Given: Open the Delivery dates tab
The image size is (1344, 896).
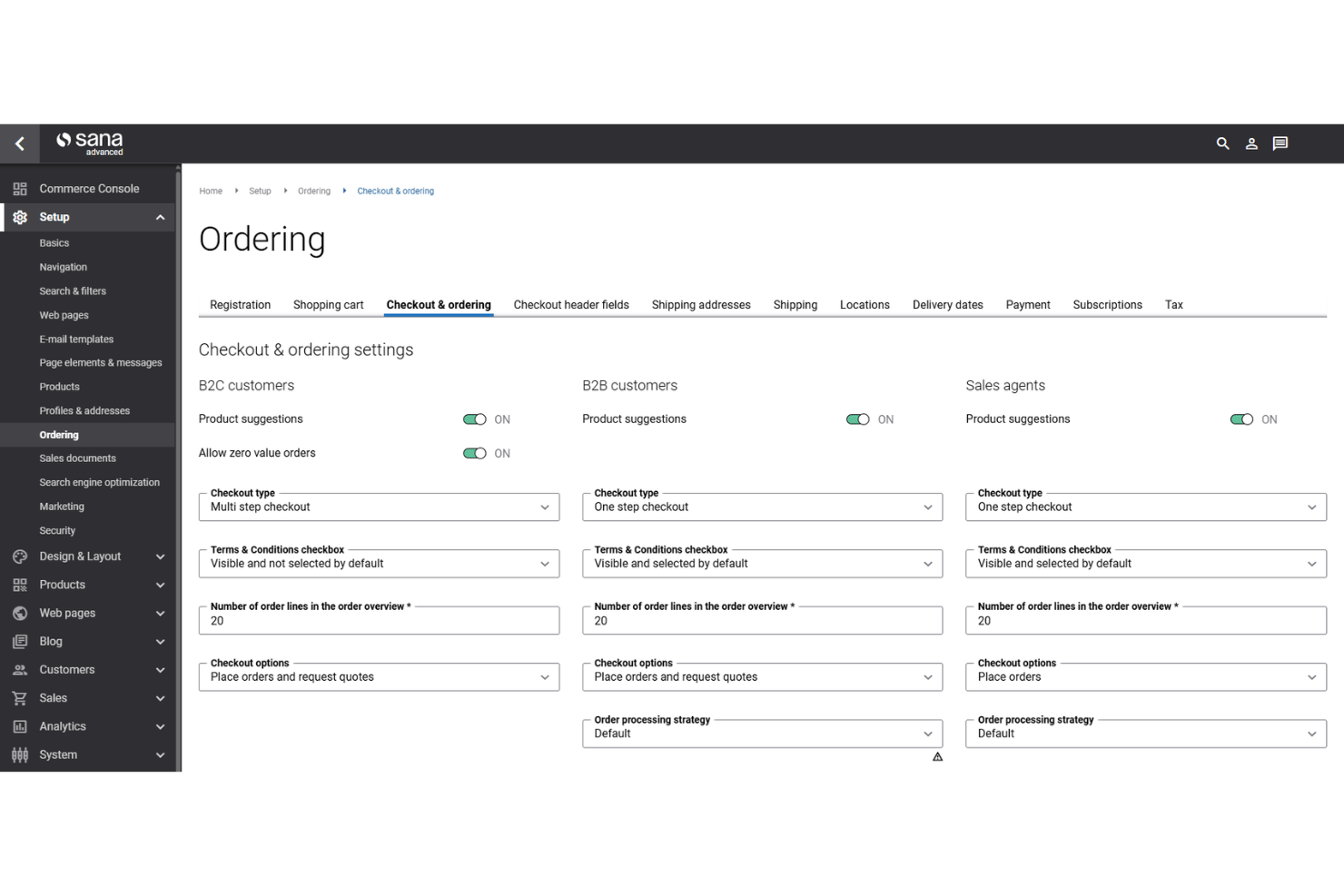Looking at the screenshot, I should pyautogui.click(x=947, y=305).
